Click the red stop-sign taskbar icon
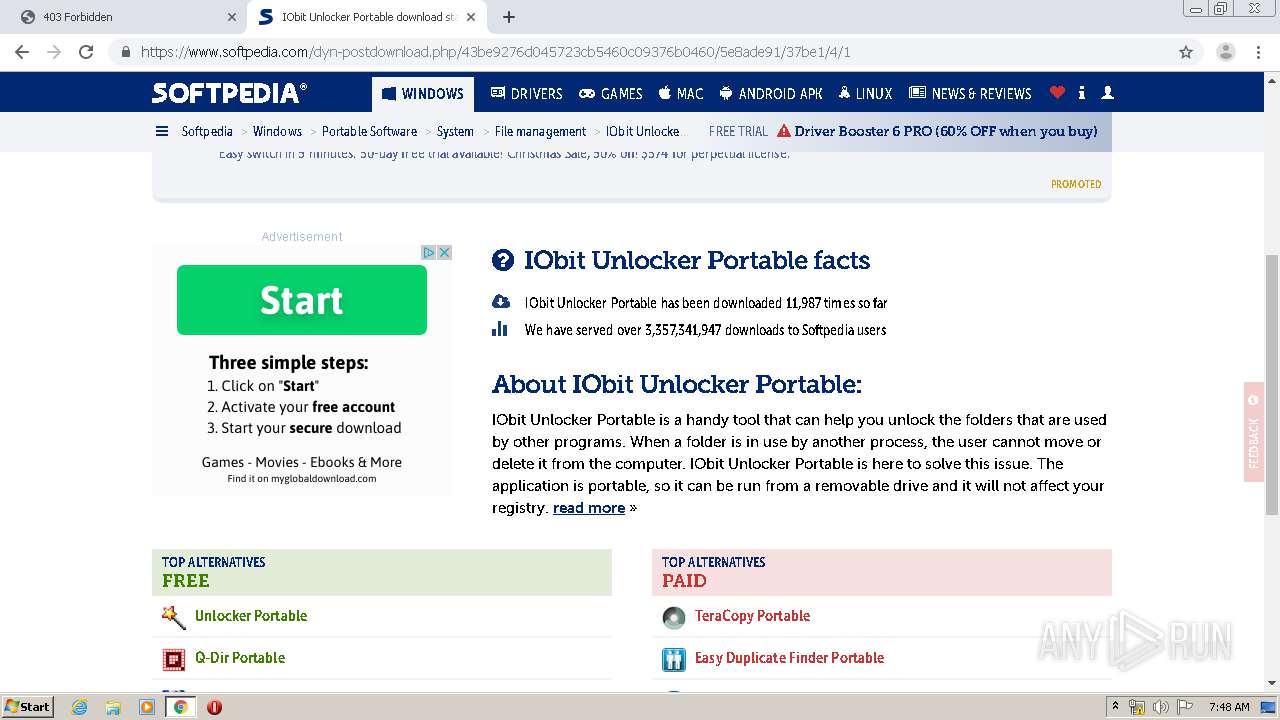The height and width of the screenshot is (720, 1280). coord(214,707)
